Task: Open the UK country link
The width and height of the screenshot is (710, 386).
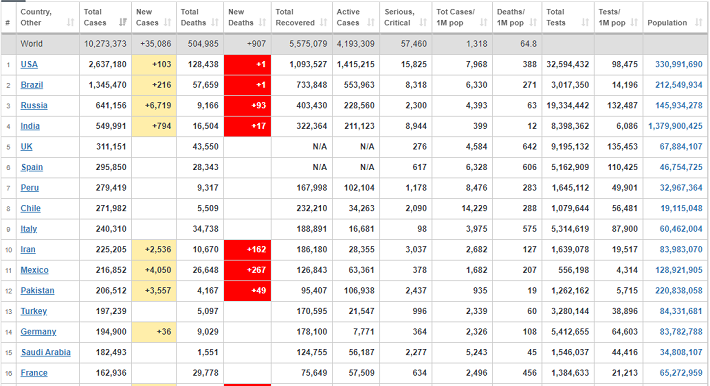Action: click(26, 146)
